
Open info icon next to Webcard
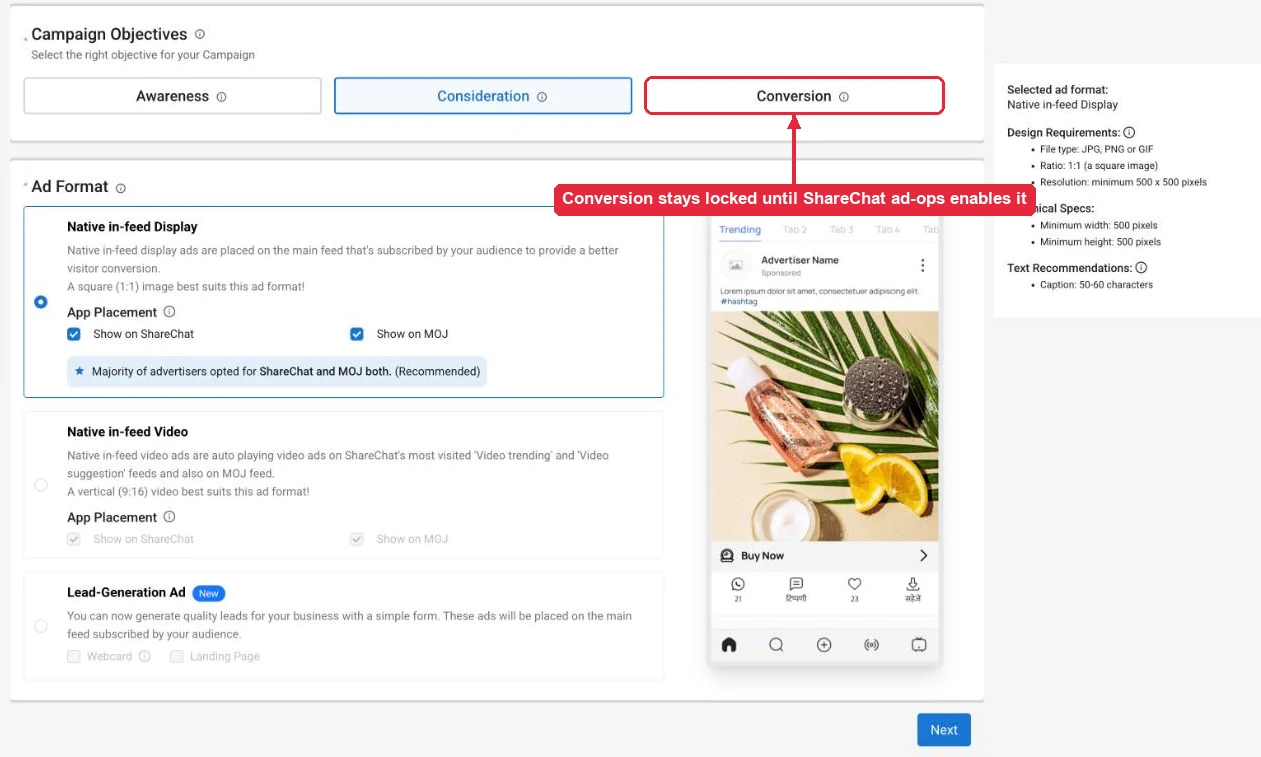pyautogui.click(x=145, y=657)
